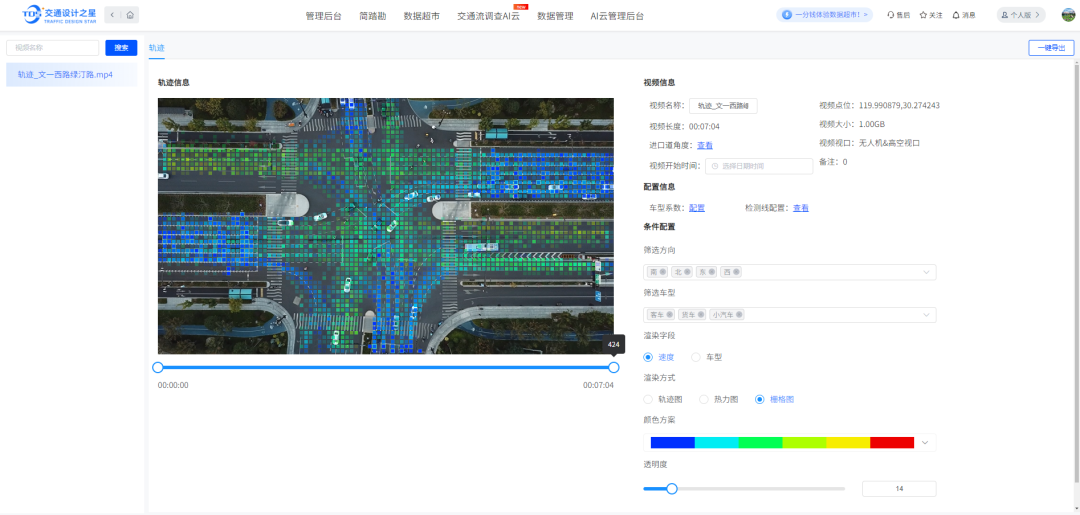This screenshot has height=515, width=1080.
Task: Click the lightning icon in promo banner
Action: (787, 14)
